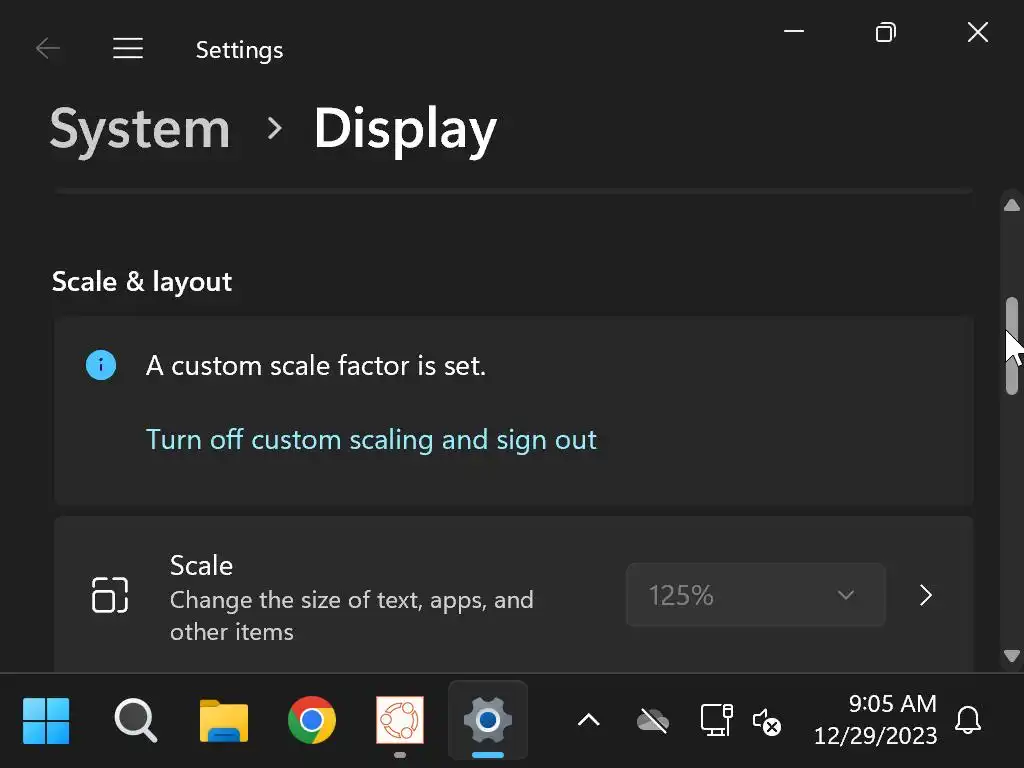Click Turn off custom scaling and sign out
Screen dimensions: 1024x768
[x=371, y=440]
